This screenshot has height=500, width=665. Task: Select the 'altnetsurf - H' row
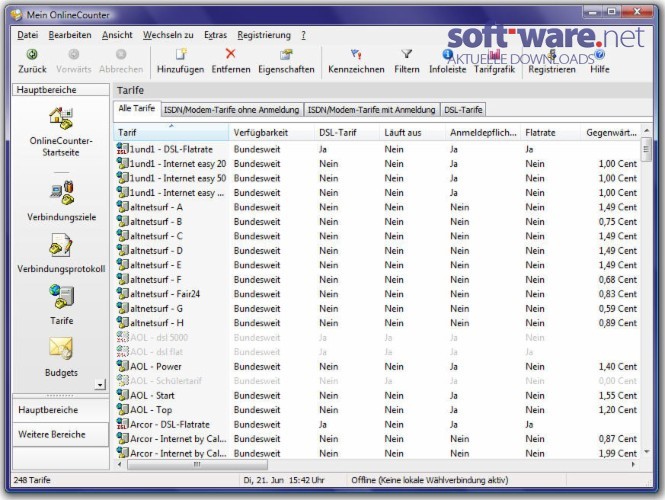tap(377, 323)
